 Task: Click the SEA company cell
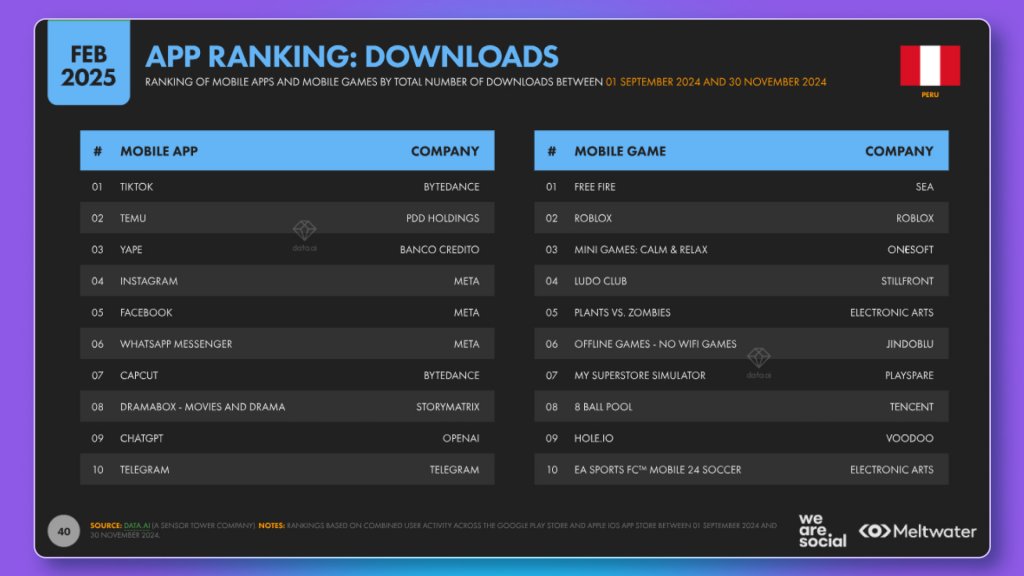pos(924,187)
